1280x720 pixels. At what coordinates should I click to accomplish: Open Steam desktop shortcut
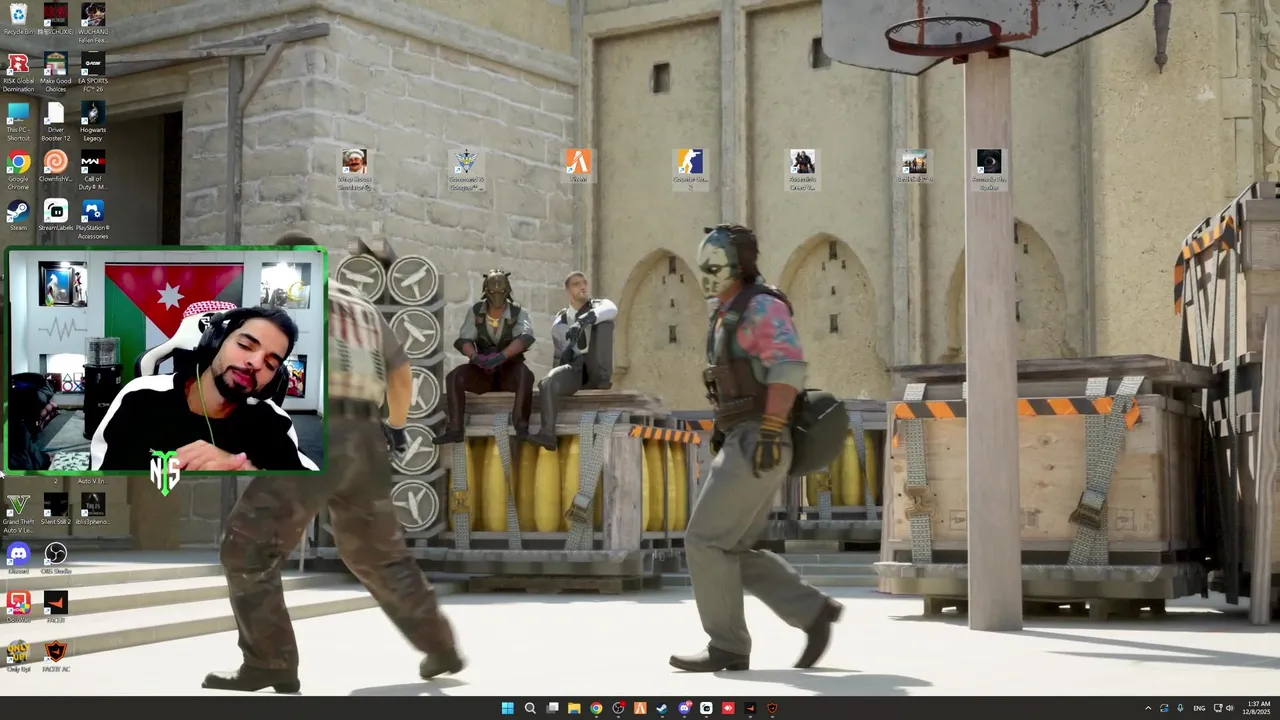(18, 215)
